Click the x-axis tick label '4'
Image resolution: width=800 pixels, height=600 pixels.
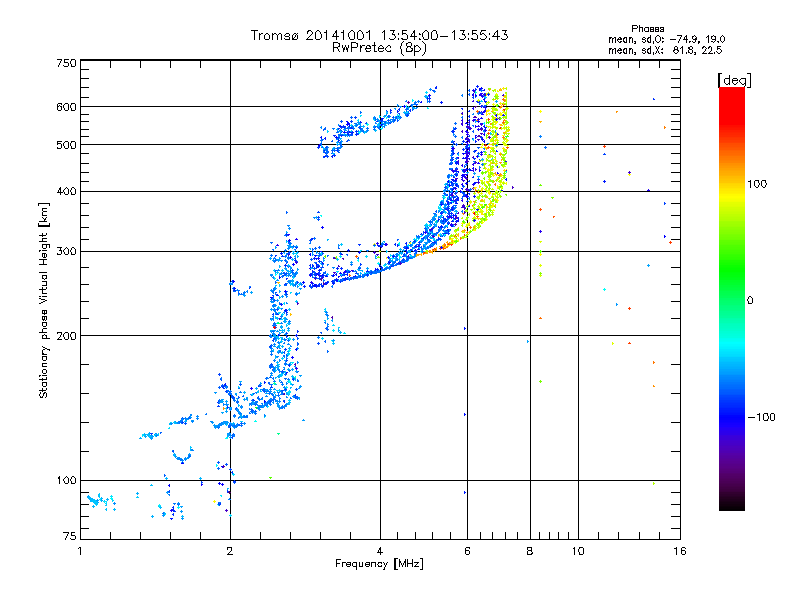point(380,551)
